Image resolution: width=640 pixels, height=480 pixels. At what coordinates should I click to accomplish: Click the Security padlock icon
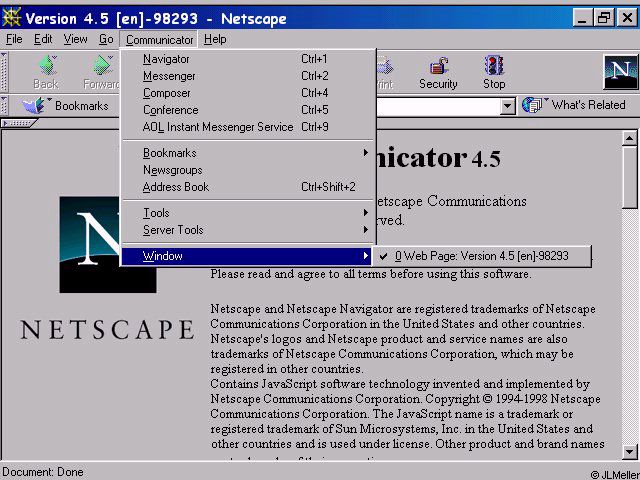tap(438, 66)
